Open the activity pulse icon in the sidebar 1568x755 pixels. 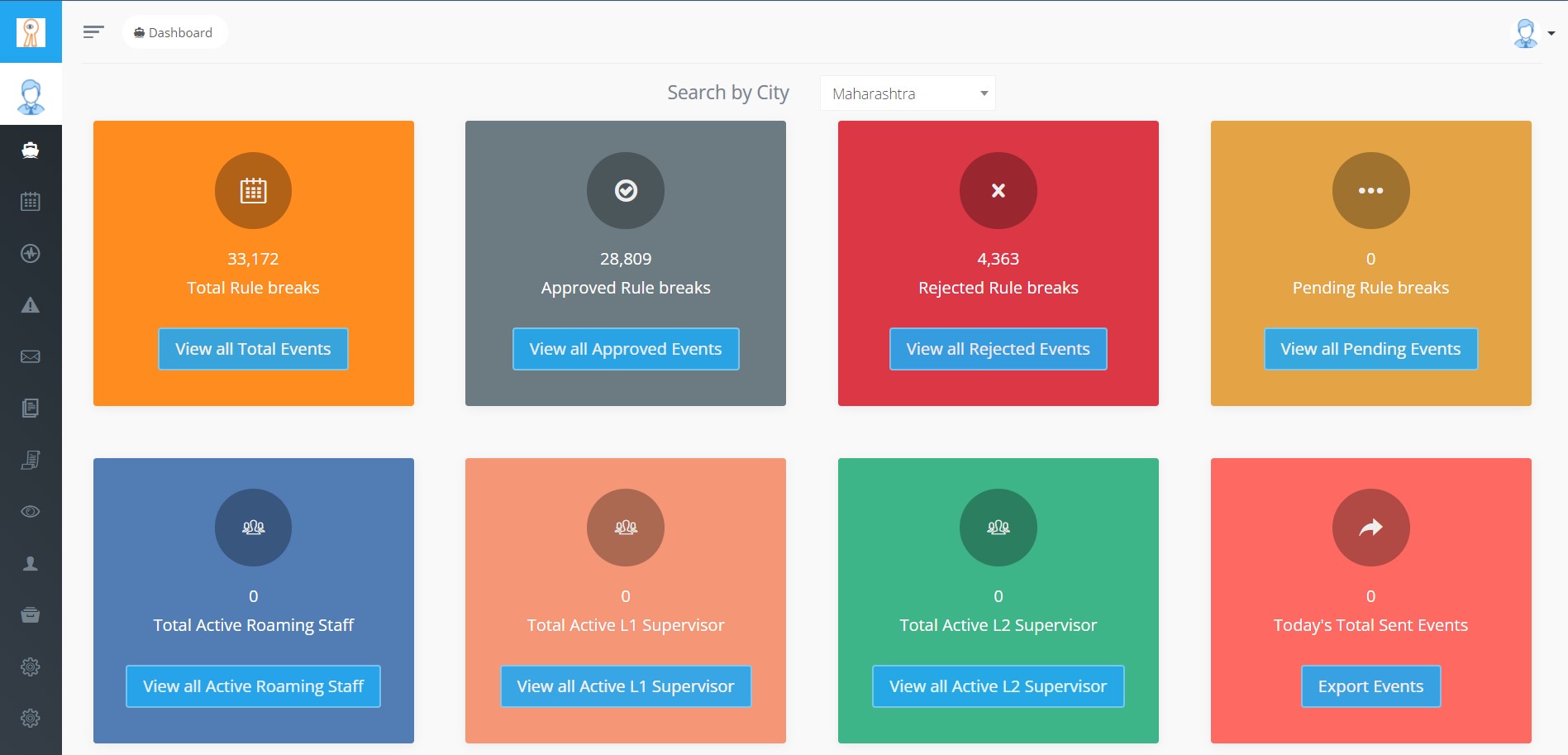(31, 253)
